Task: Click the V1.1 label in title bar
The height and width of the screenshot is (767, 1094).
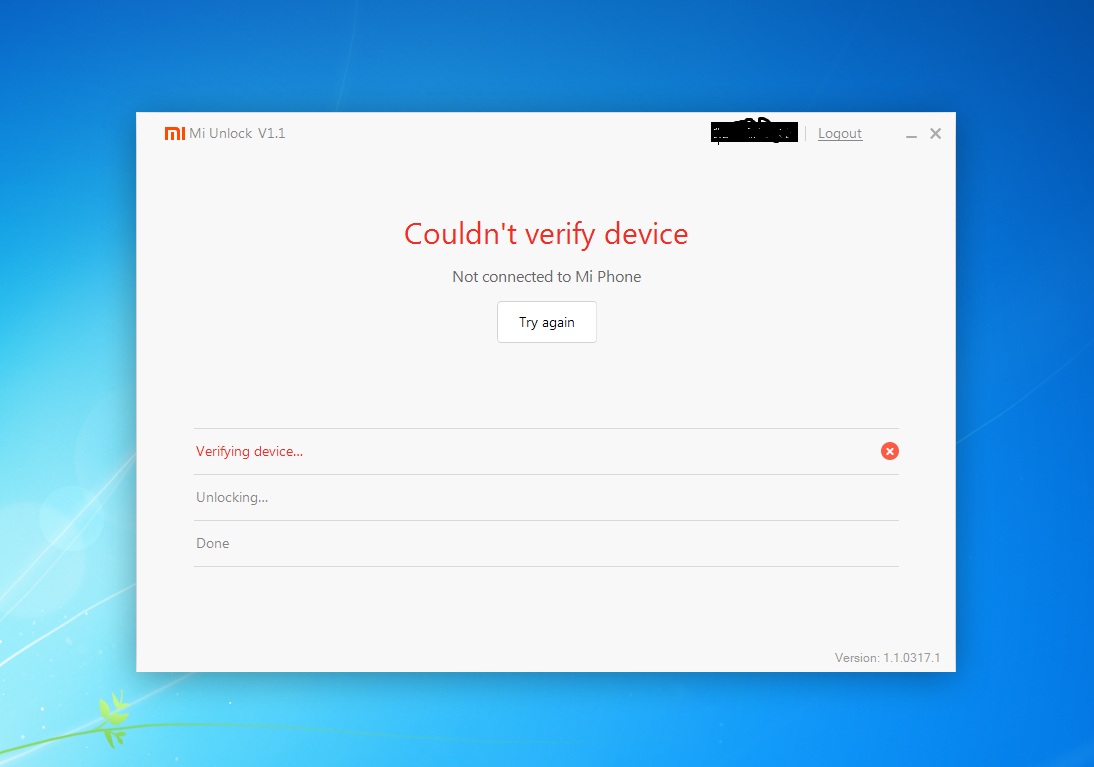Action: pyautogui.click(x=271, y=133)
